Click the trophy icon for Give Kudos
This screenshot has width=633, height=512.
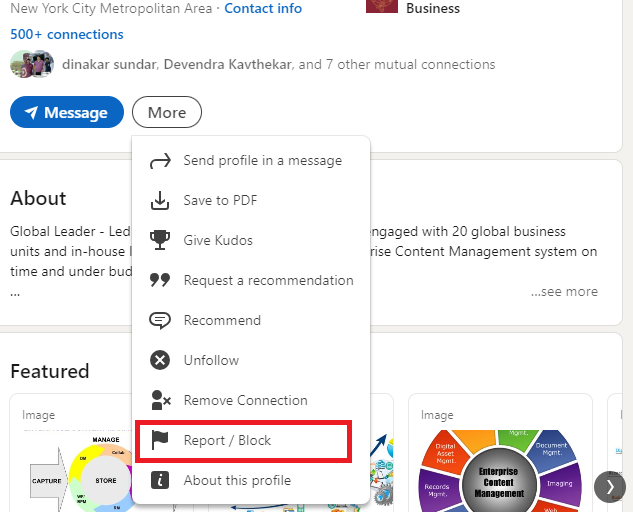click(x=160, y=240)
